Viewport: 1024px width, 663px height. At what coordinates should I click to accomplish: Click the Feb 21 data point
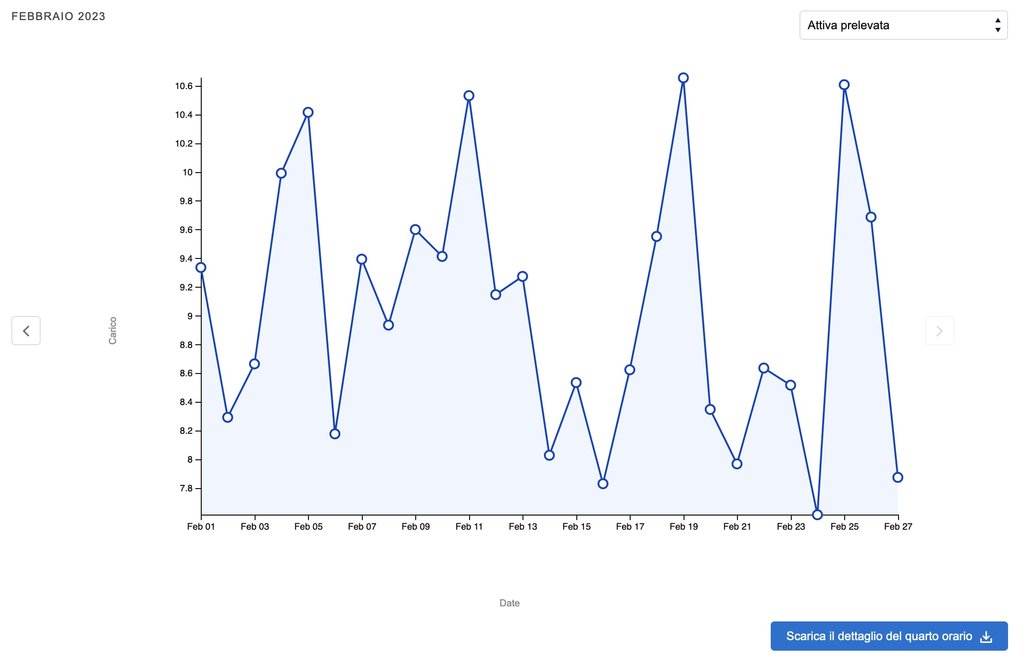[737, 464]
